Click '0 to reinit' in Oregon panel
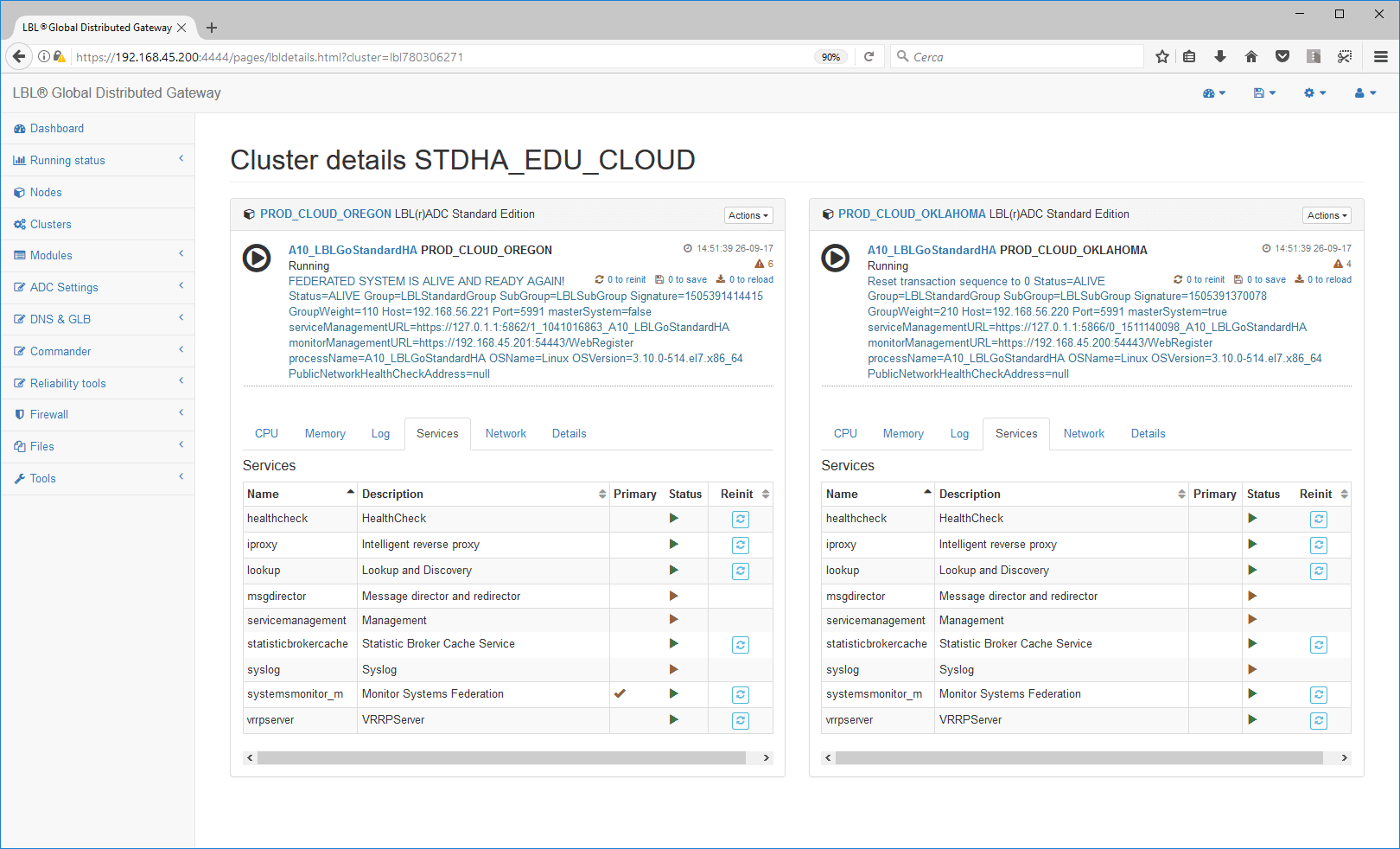The image size is (1400, 849). point(620,279)
